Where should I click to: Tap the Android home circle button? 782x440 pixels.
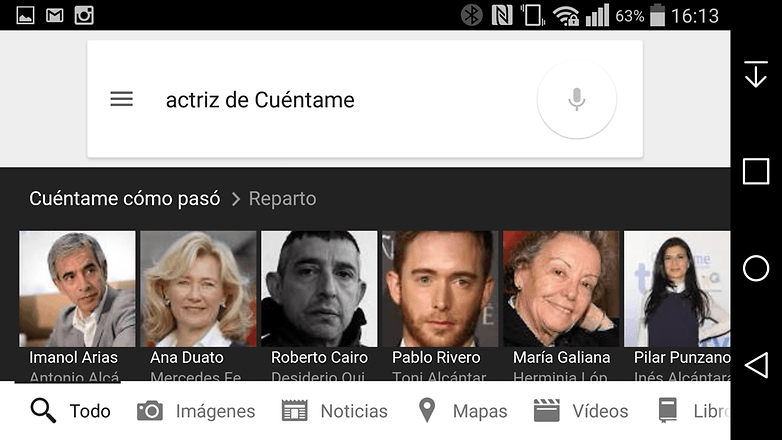(756, 268)
